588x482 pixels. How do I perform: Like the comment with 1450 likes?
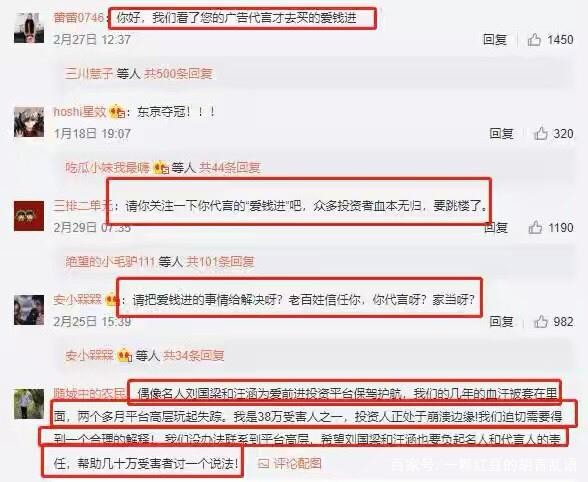tap(534, 39)
